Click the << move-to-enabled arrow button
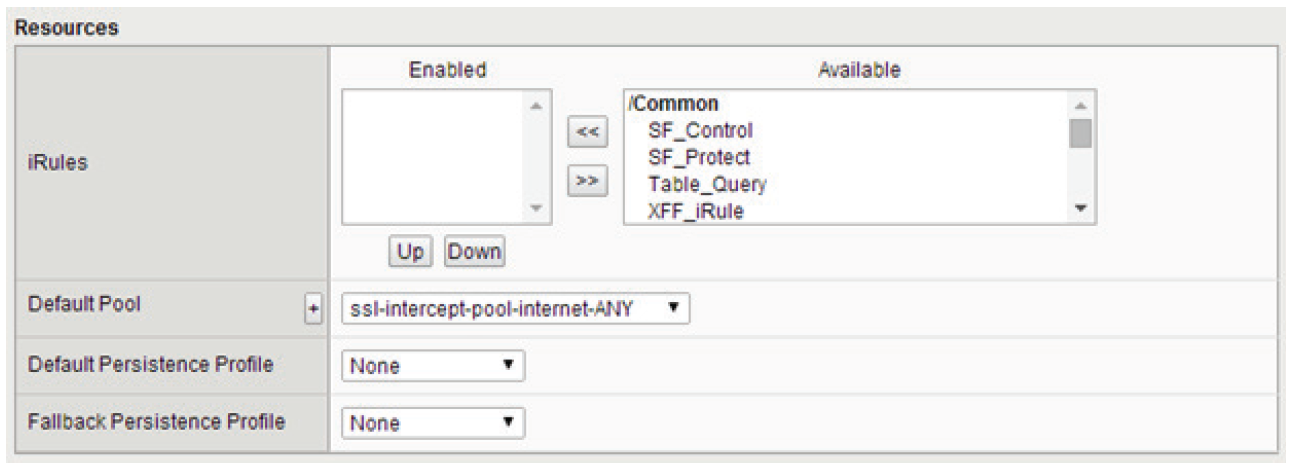 coord(588,133)
